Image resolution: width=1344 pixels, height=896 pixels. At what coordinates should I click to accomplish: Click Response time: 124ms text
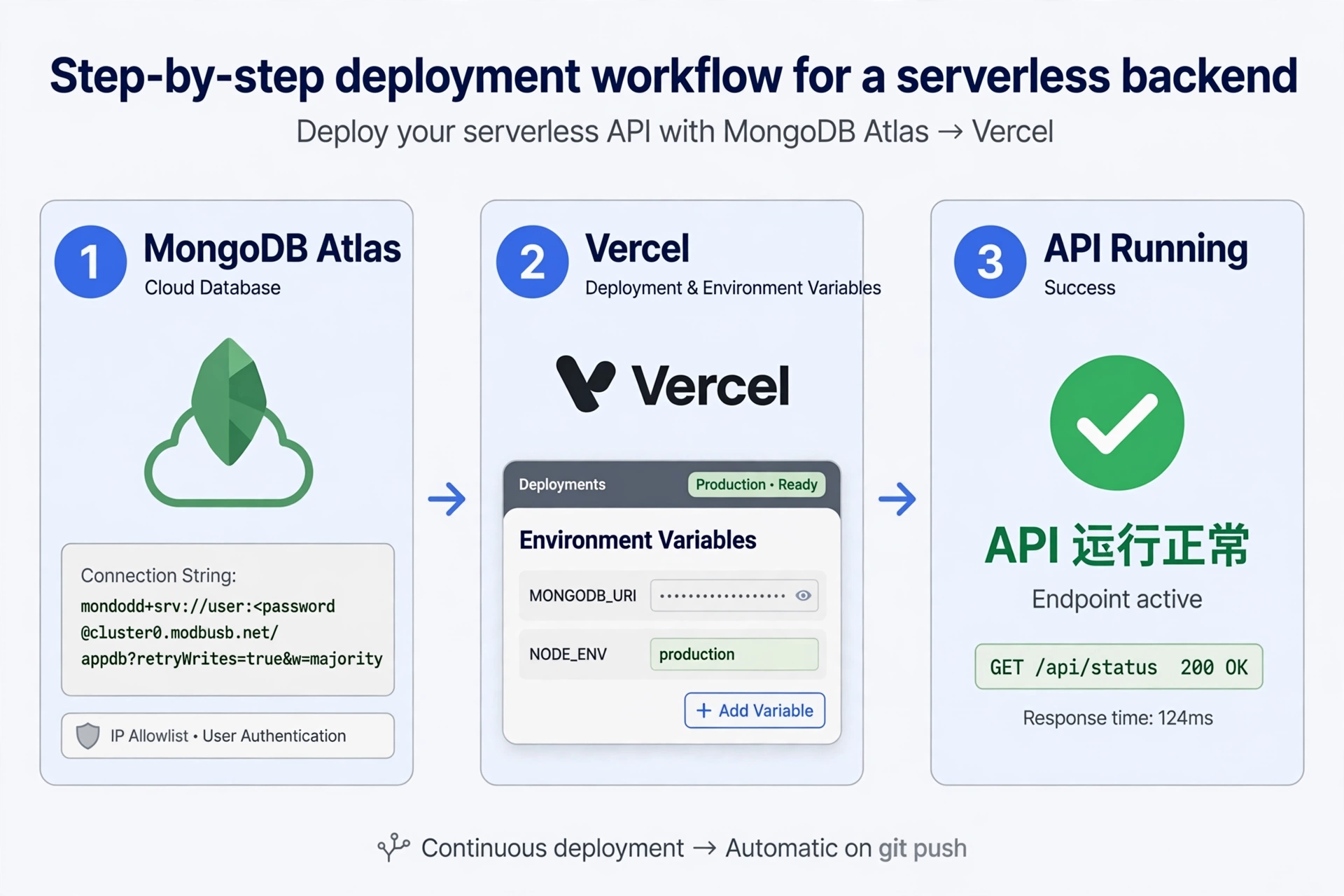pos(1118,718)
